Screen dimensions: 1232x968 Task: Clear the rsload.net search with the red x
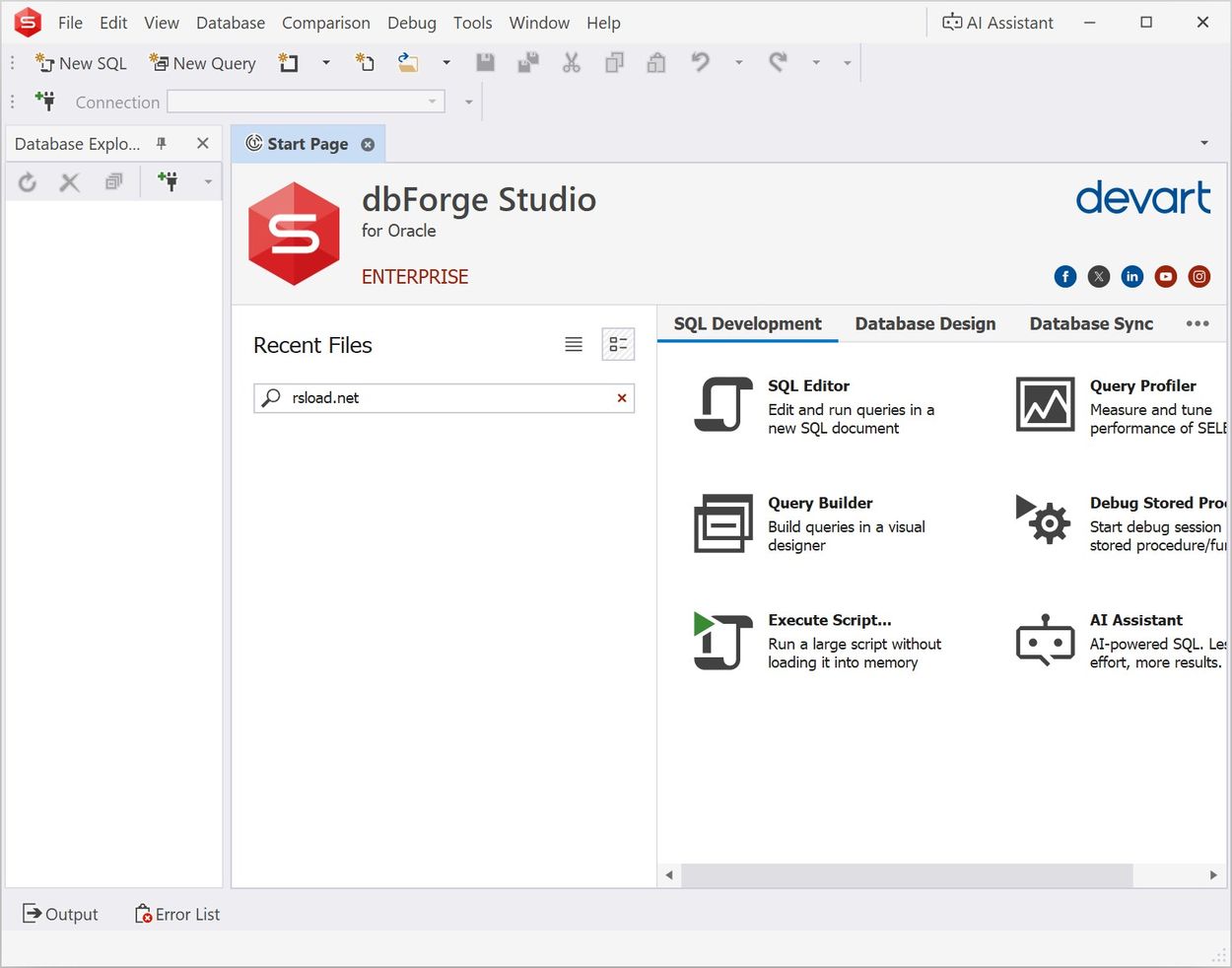click(x=621, y=398)
